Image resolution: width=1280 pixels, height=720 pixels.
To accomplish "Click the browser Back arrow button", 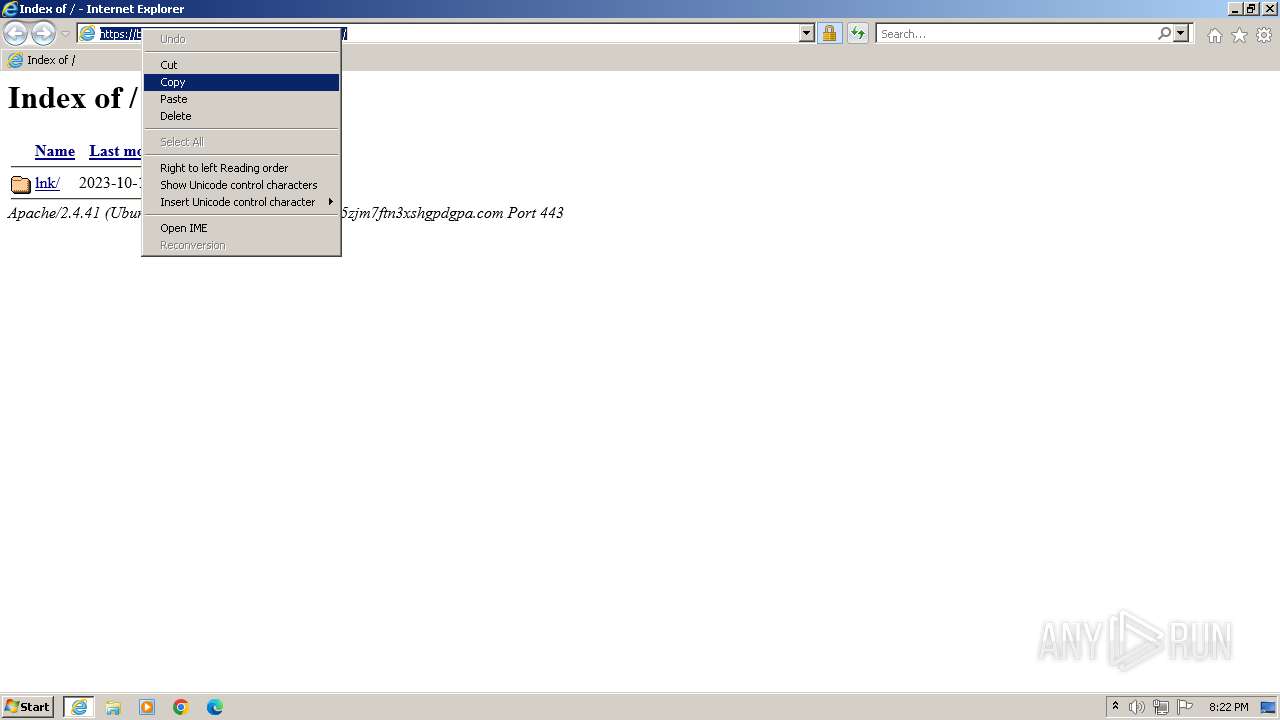I will click(x=15, y=33).
